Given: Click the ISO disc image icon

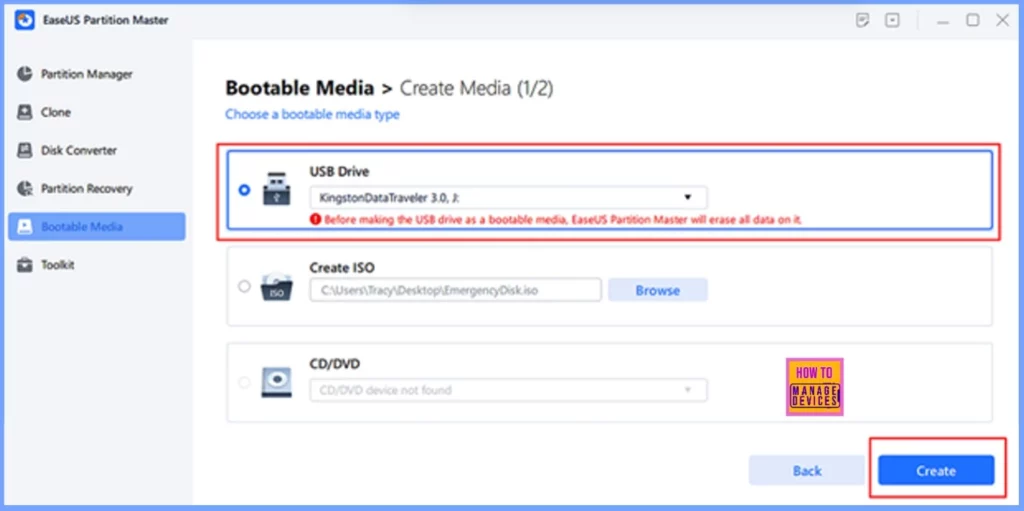Looking at the screenshot, I should pos(276,286).
